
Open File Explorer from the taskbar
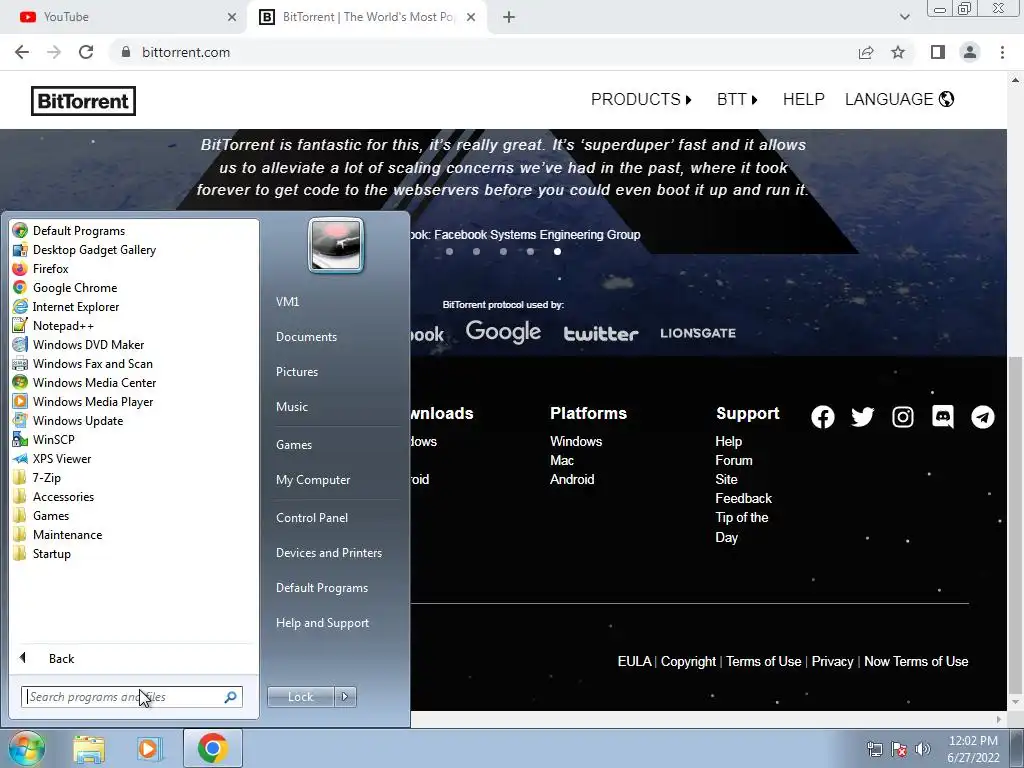tap(89, 749)
